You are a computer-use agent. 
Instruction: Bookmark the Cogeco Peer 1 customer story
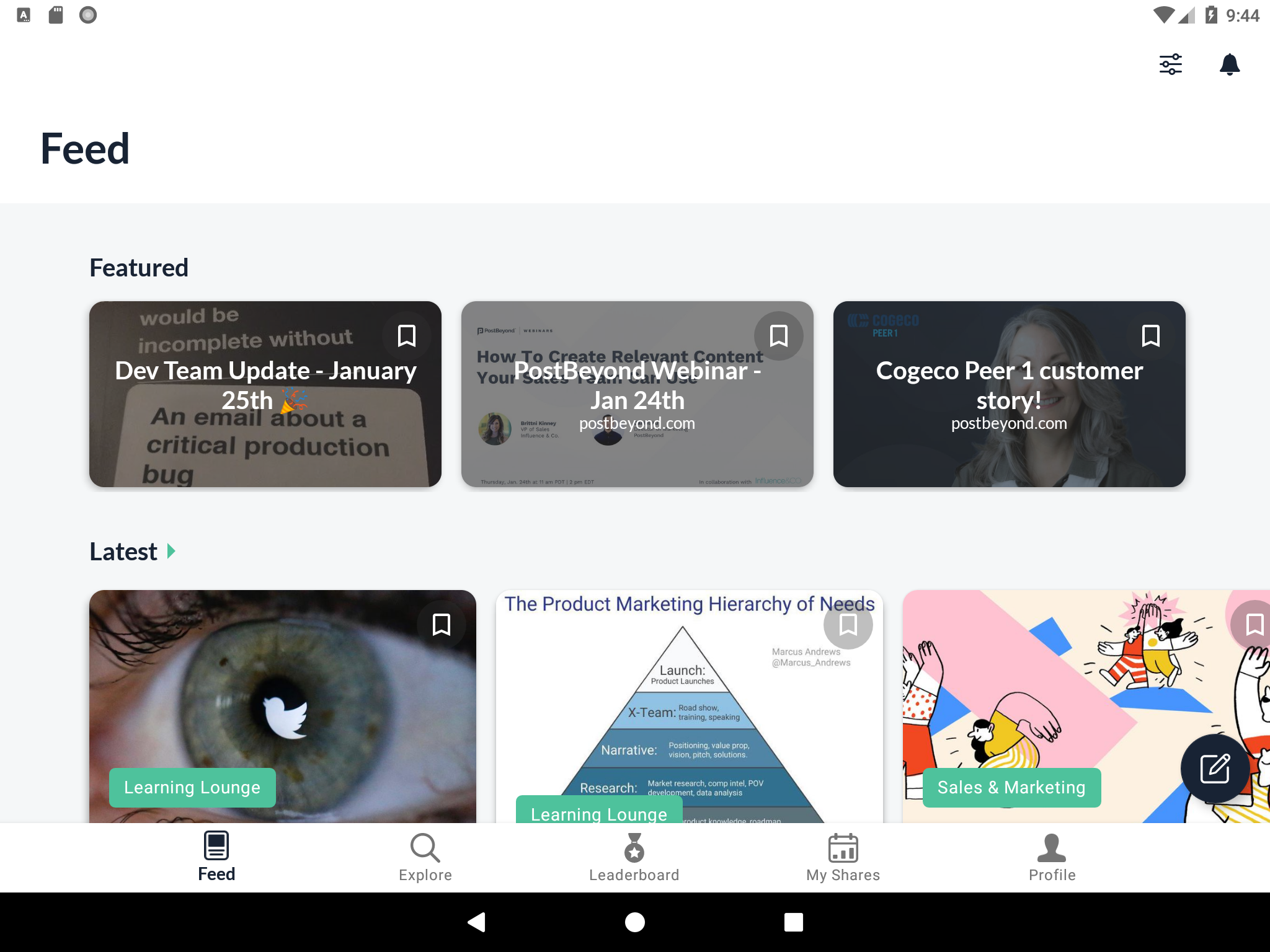point(1151,336)
